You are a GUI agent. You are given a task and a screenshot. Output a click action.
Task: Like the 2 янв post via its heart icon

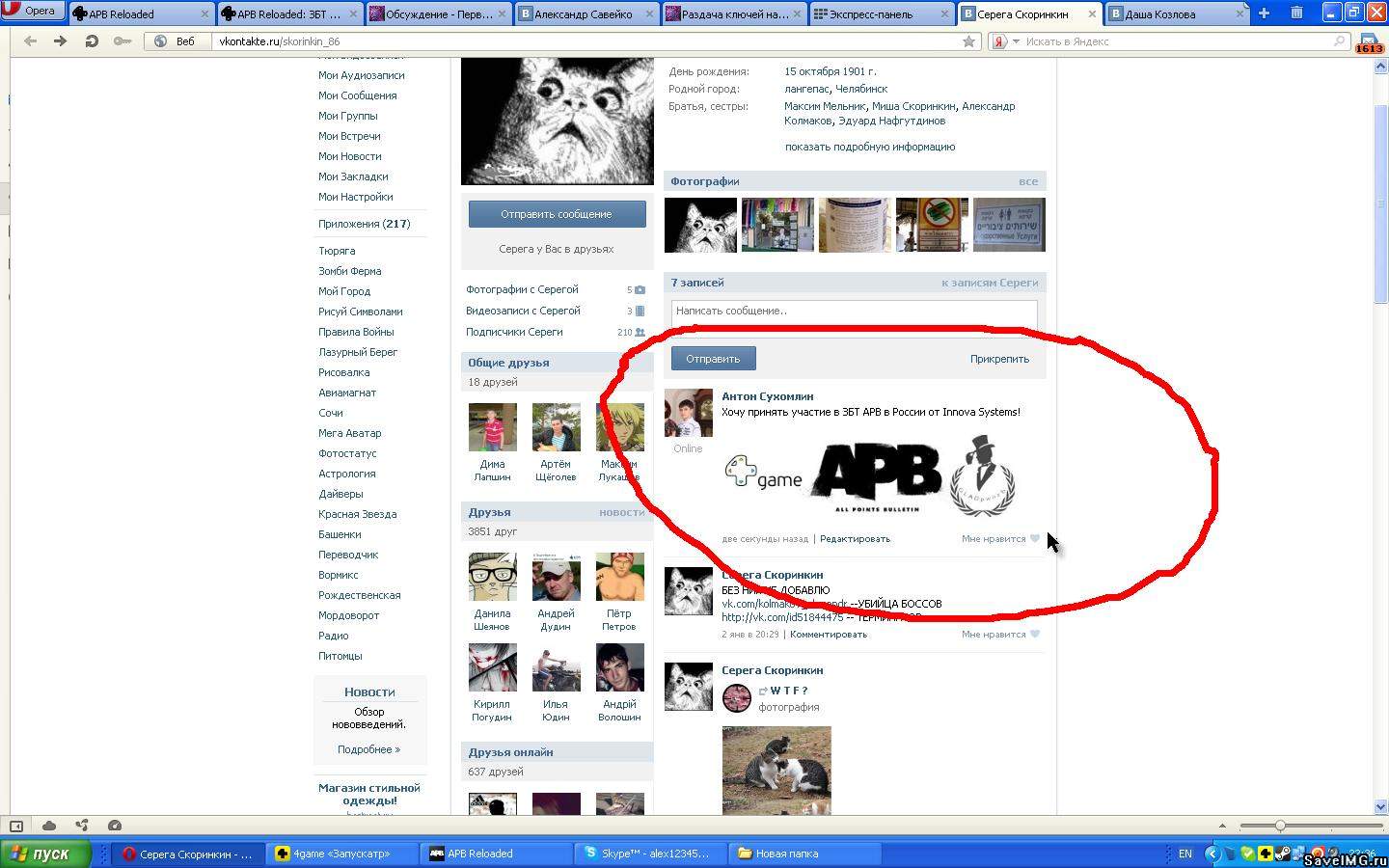pos(1035,635)
